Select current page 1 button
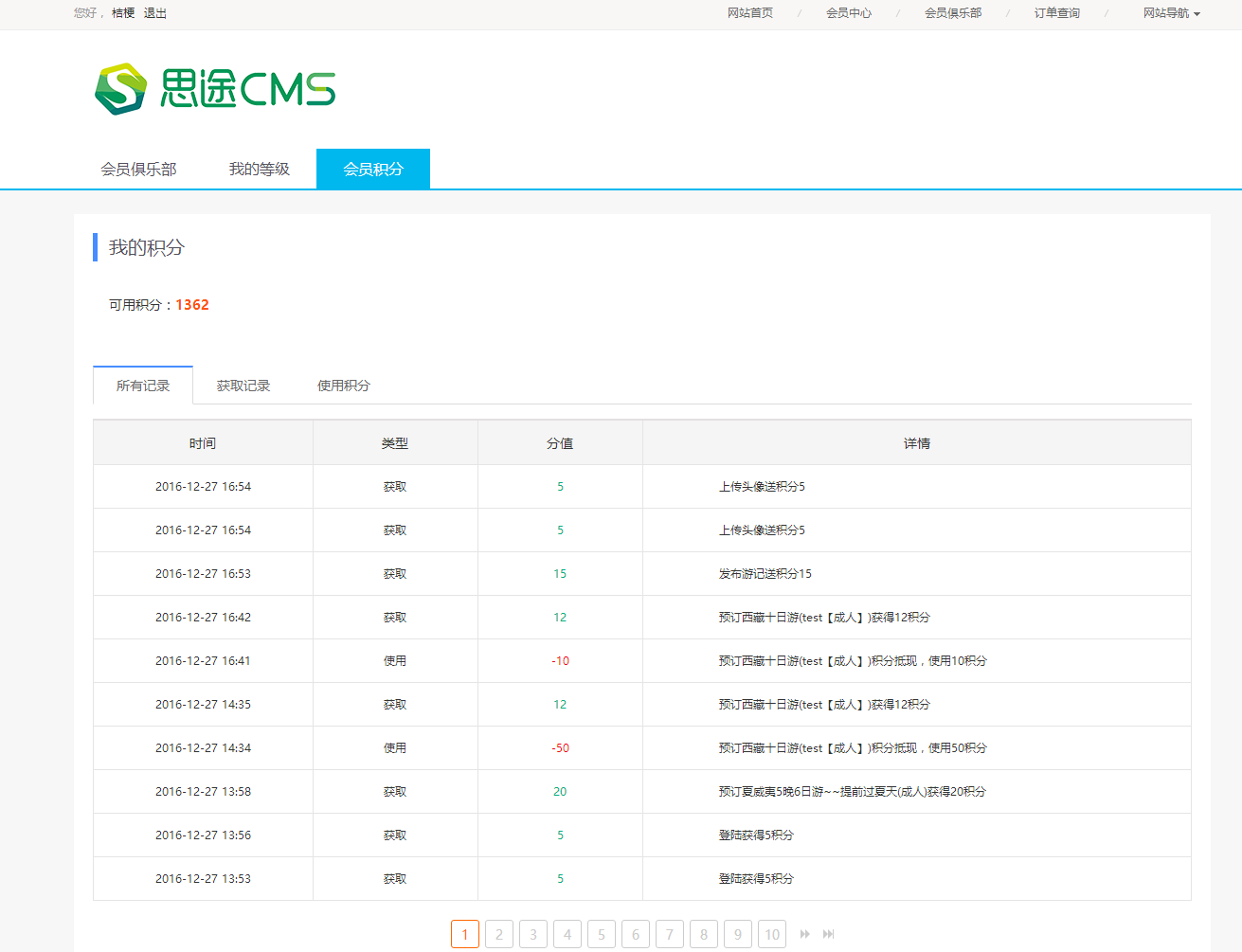This screenshot has height=952, width=1242. 465,934
